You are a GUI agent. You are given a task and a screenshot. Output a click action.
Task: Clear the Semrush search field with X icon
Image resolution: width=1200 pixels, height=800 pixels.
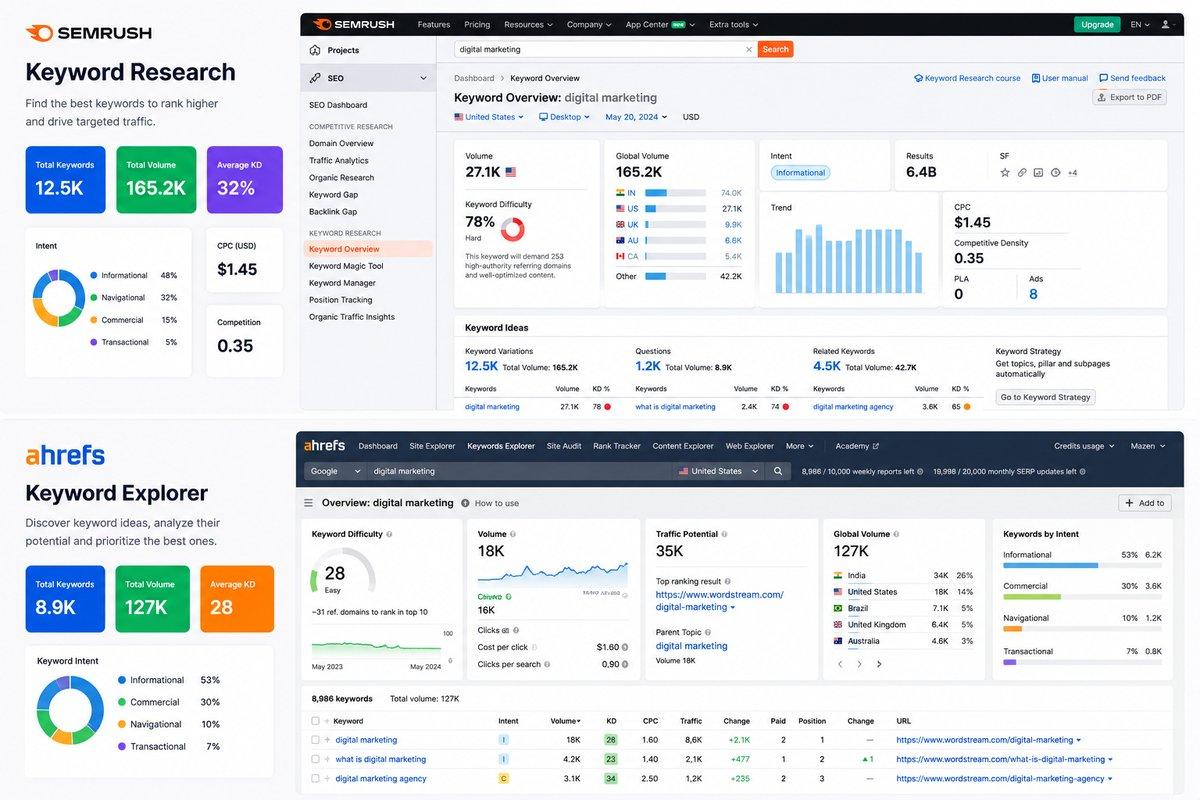tap(749, 49)
